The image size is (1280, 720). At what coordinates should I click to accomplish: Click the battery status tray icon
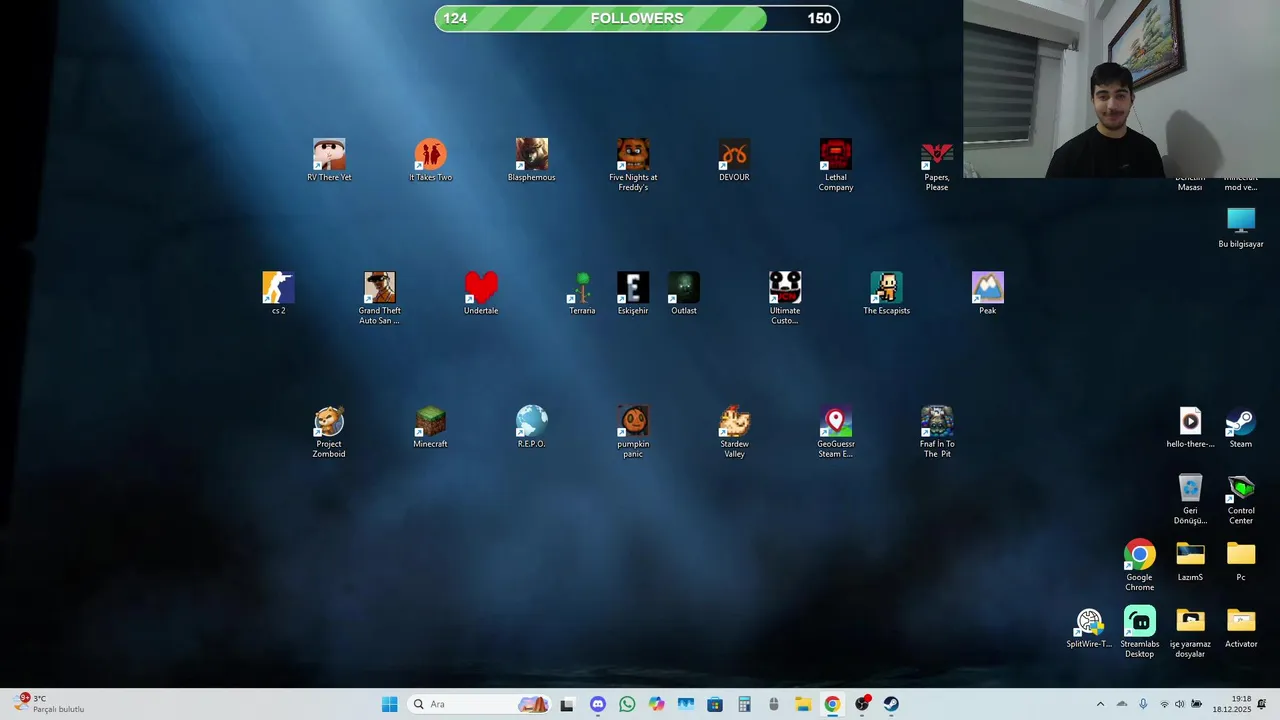click(1196, 704)
